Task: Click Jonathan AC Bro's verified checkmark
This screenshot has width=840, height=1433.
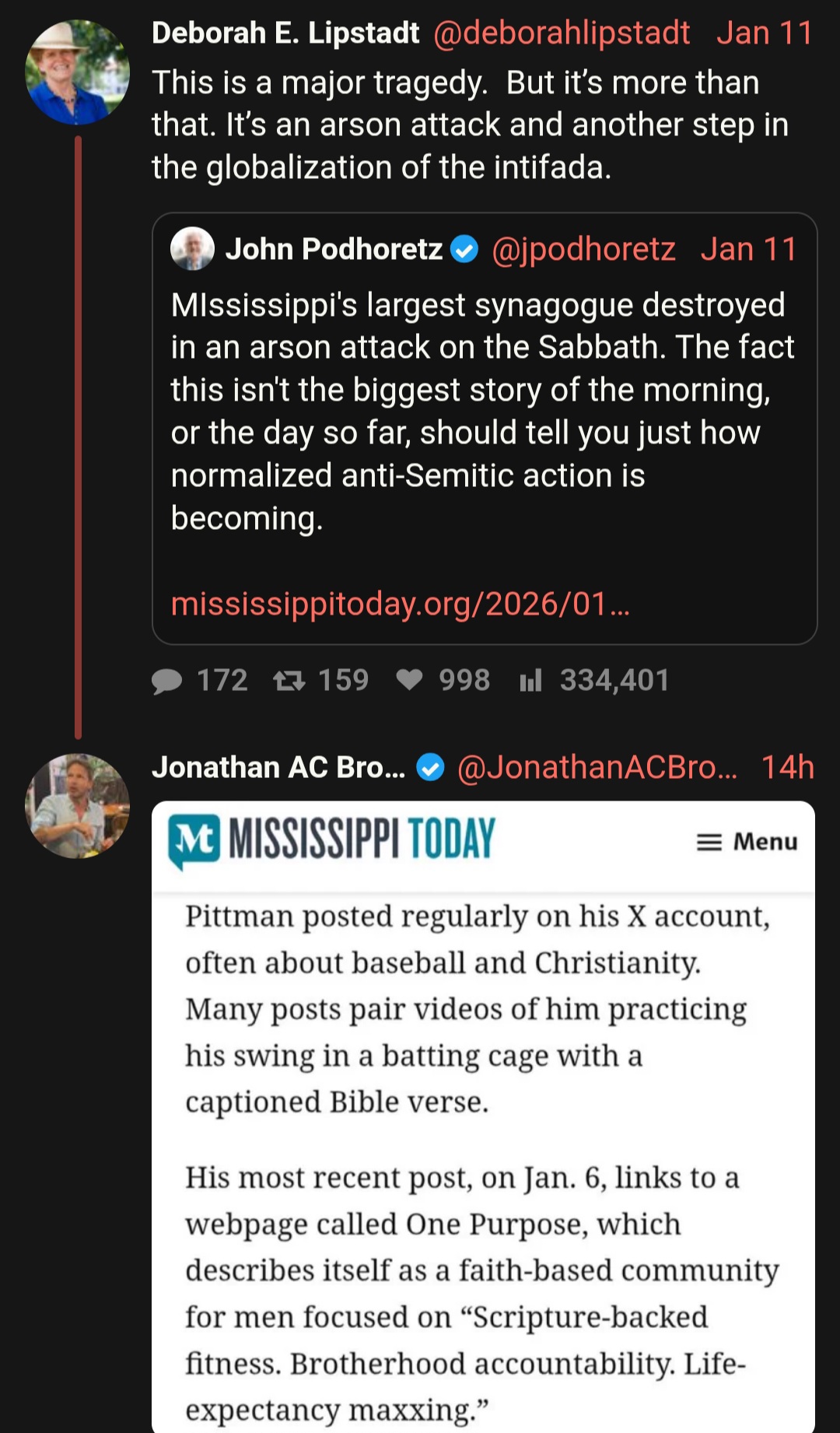Action: coord(430,768)
